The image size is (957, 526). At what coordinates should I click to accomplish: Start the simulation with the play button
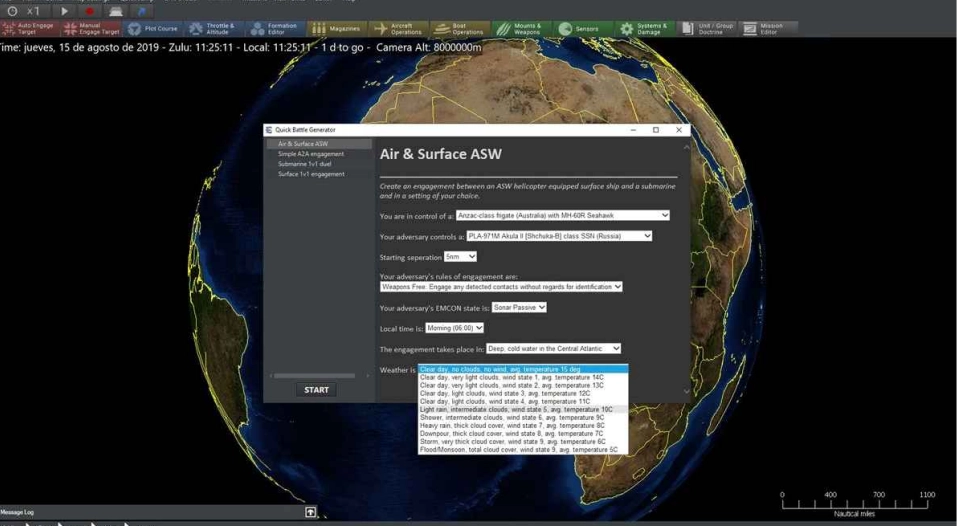coord(64,11)
